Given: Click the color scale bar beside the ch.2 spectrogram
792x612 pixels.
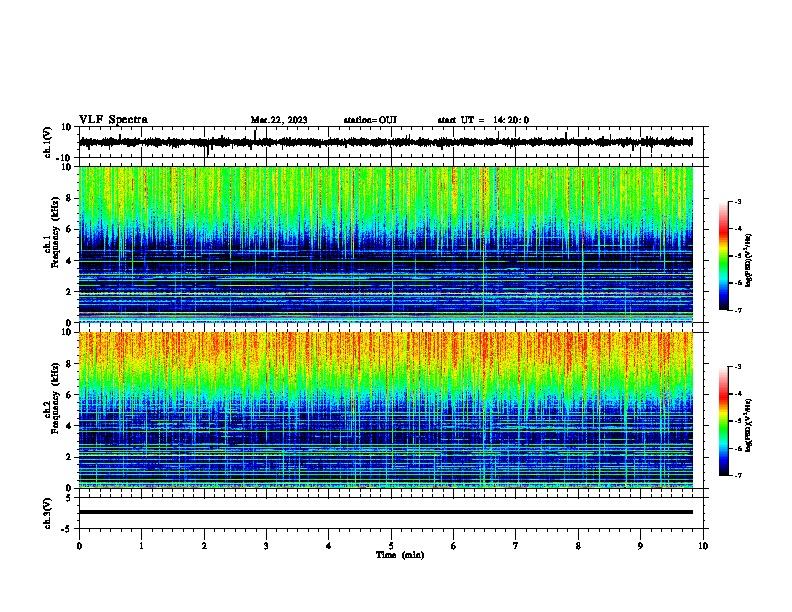Looking at the screenshot, I should tap(724, 421).
